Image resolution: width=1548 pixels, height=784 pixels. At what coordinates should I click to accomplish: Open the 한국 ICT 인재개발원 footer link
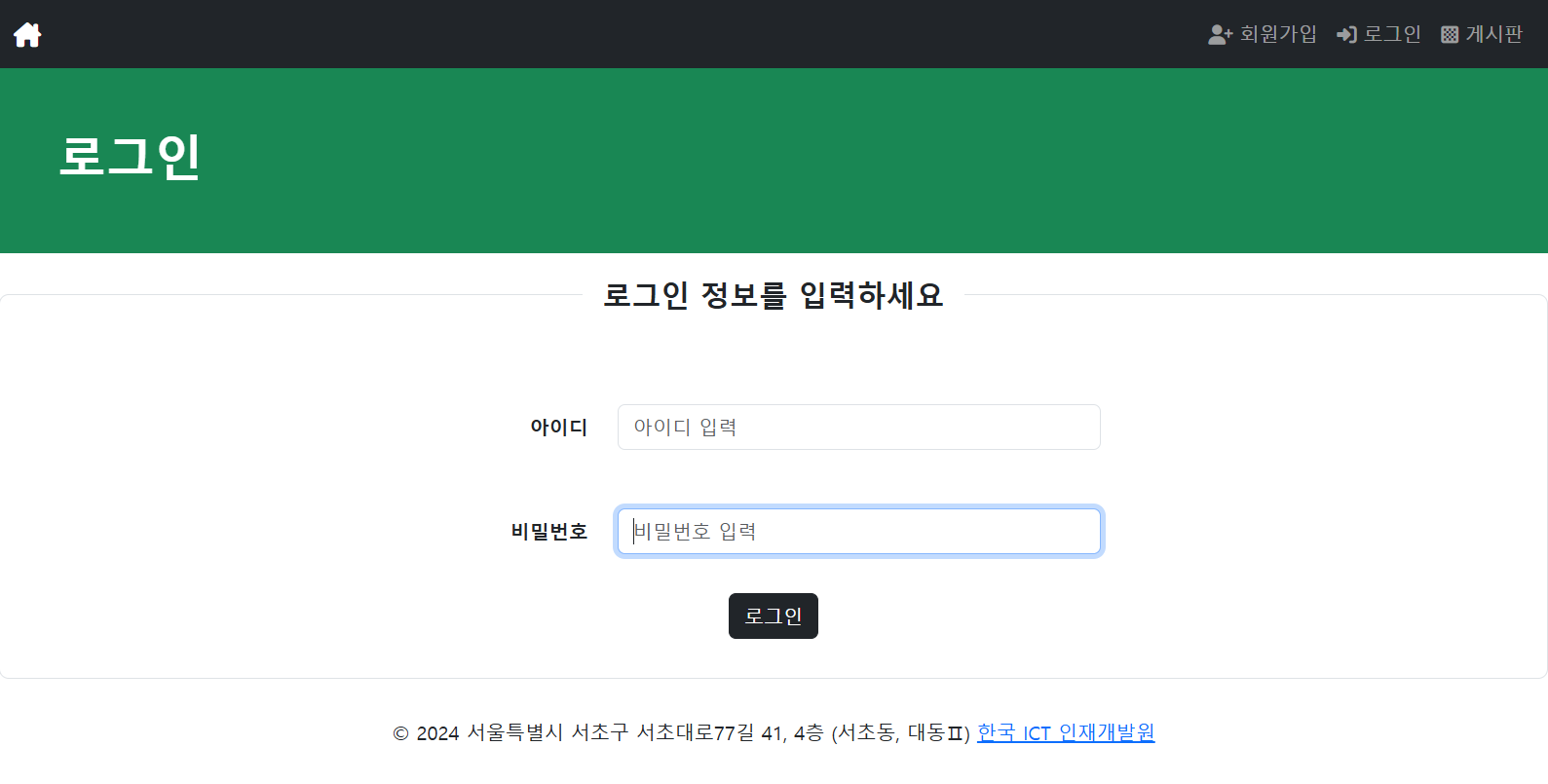(1065, 732)
